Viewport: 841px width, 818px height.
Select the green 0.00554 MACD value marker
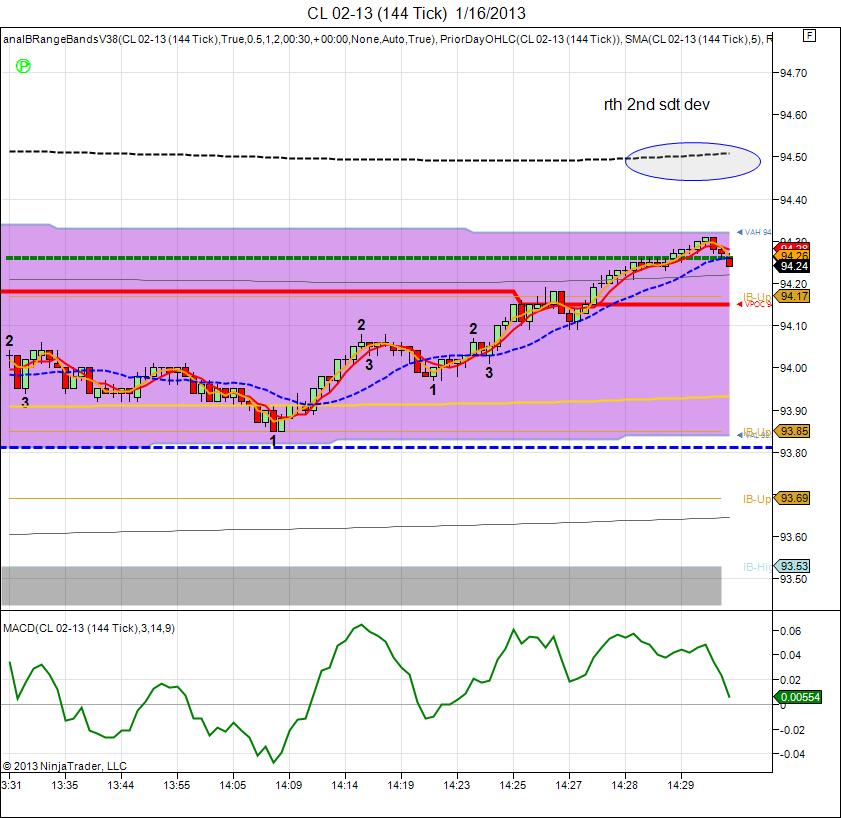799,697
